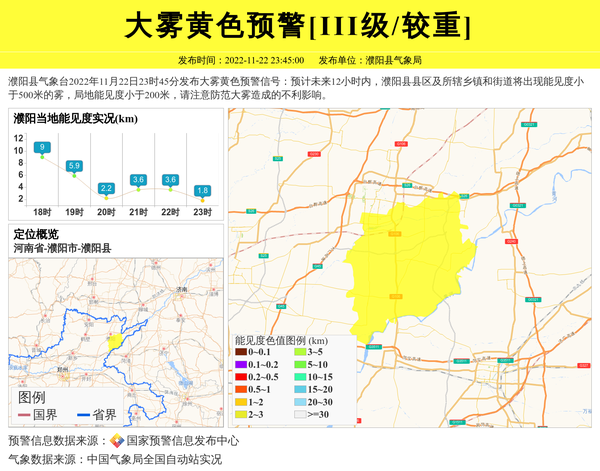600x471 pixels.
Task: Click the small yellow highlight on overview map
Action: tap(115, 341)
